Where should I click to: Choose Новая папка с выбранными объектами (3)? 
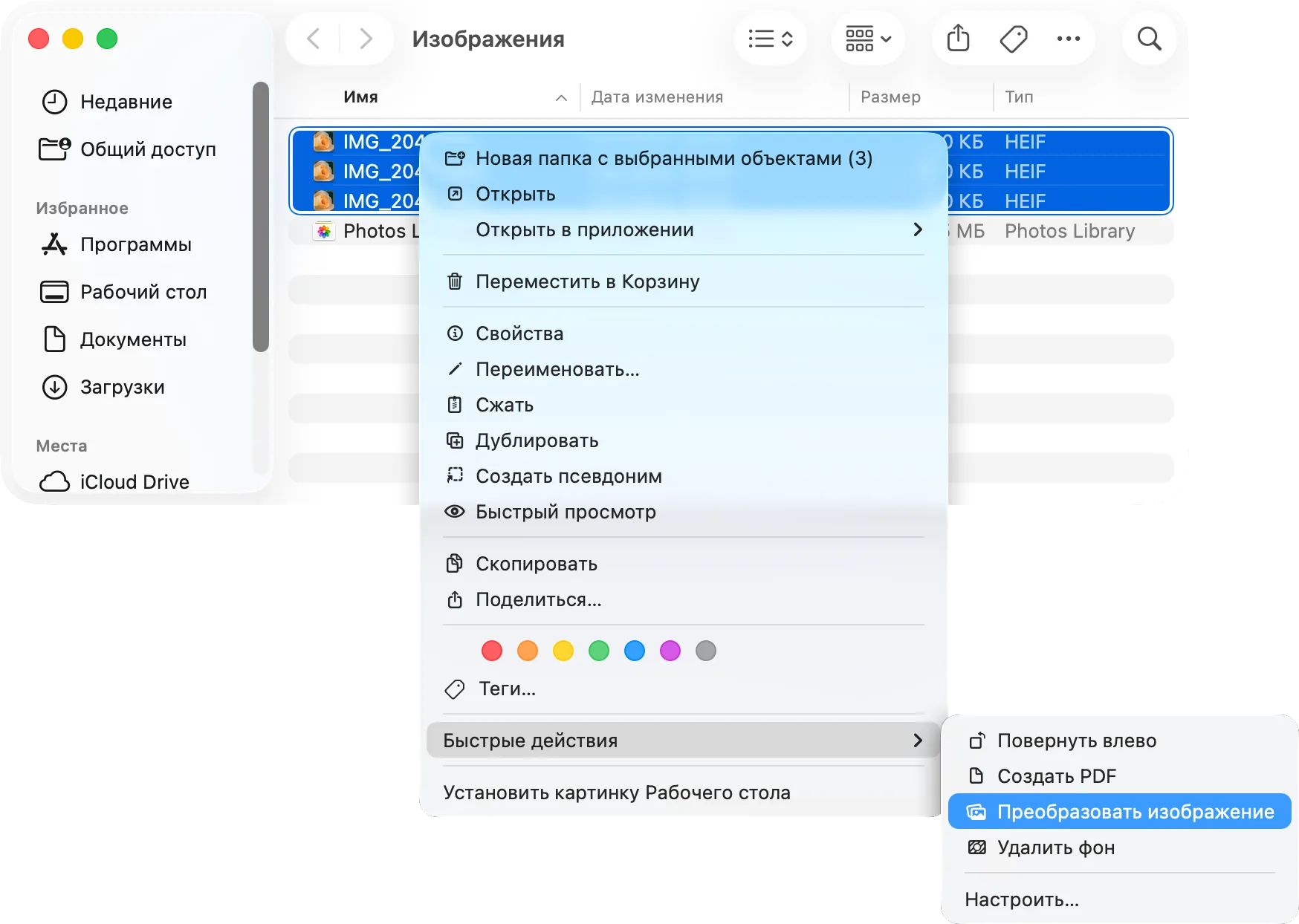pyautogui.click(x=684, y=158)
